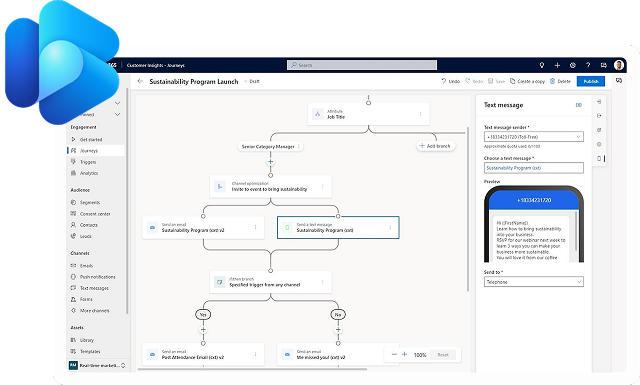Click the plus icon in the top bar
This screenshot has width=640, height=385.
(557, 65)
